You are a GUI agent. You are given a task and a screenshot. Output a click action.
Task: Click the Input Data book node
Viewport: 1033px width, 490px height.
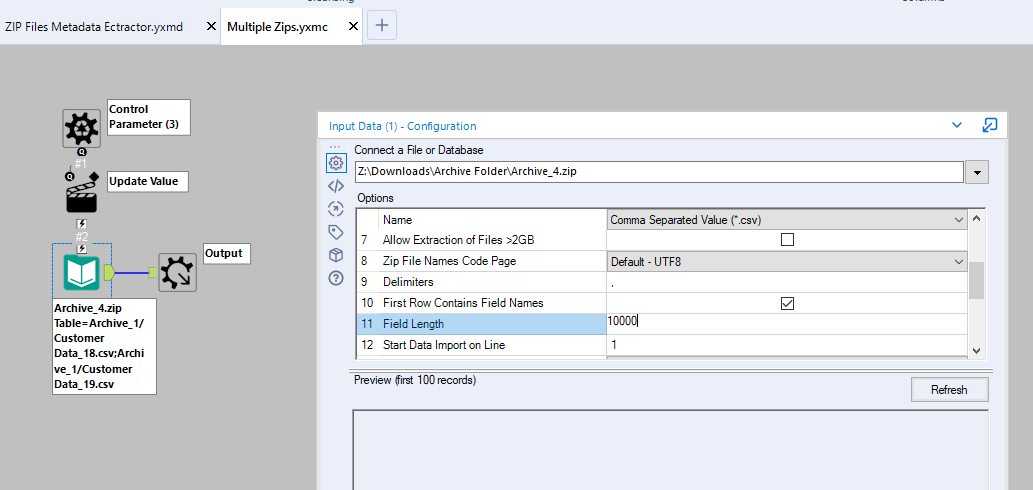(80, 272)
